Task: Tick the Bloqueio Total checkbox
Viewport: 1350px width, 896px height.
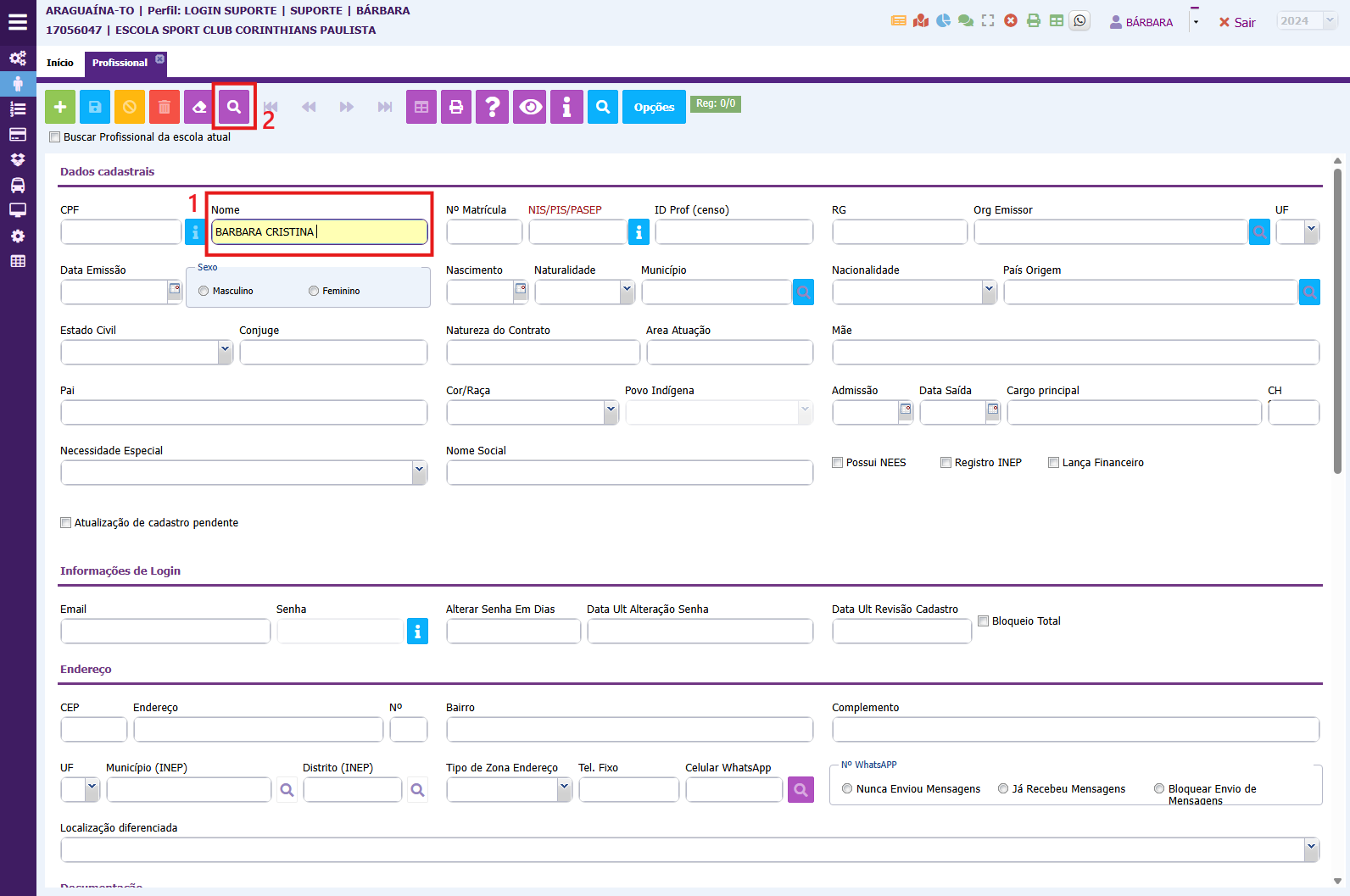Action: click(984, 621)
